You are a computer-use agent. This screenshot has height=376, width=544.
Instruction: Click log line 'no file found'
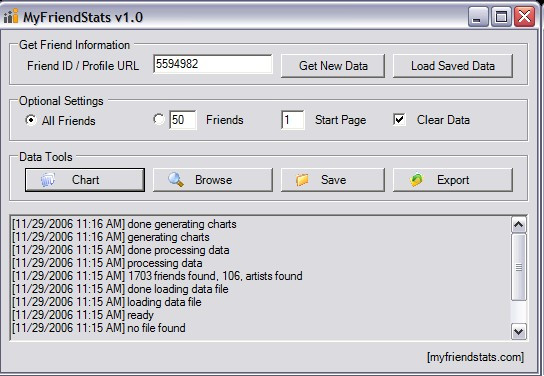99,328
